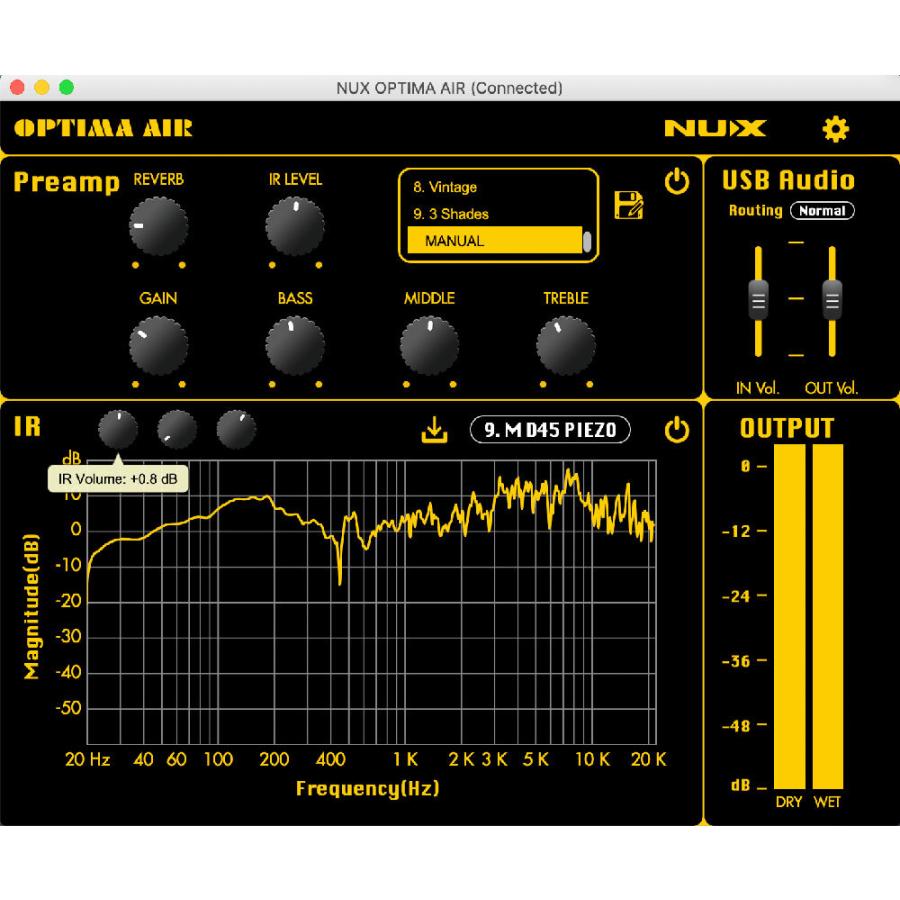Click the NUX logo
900x900 pixels.
[715, 128]
